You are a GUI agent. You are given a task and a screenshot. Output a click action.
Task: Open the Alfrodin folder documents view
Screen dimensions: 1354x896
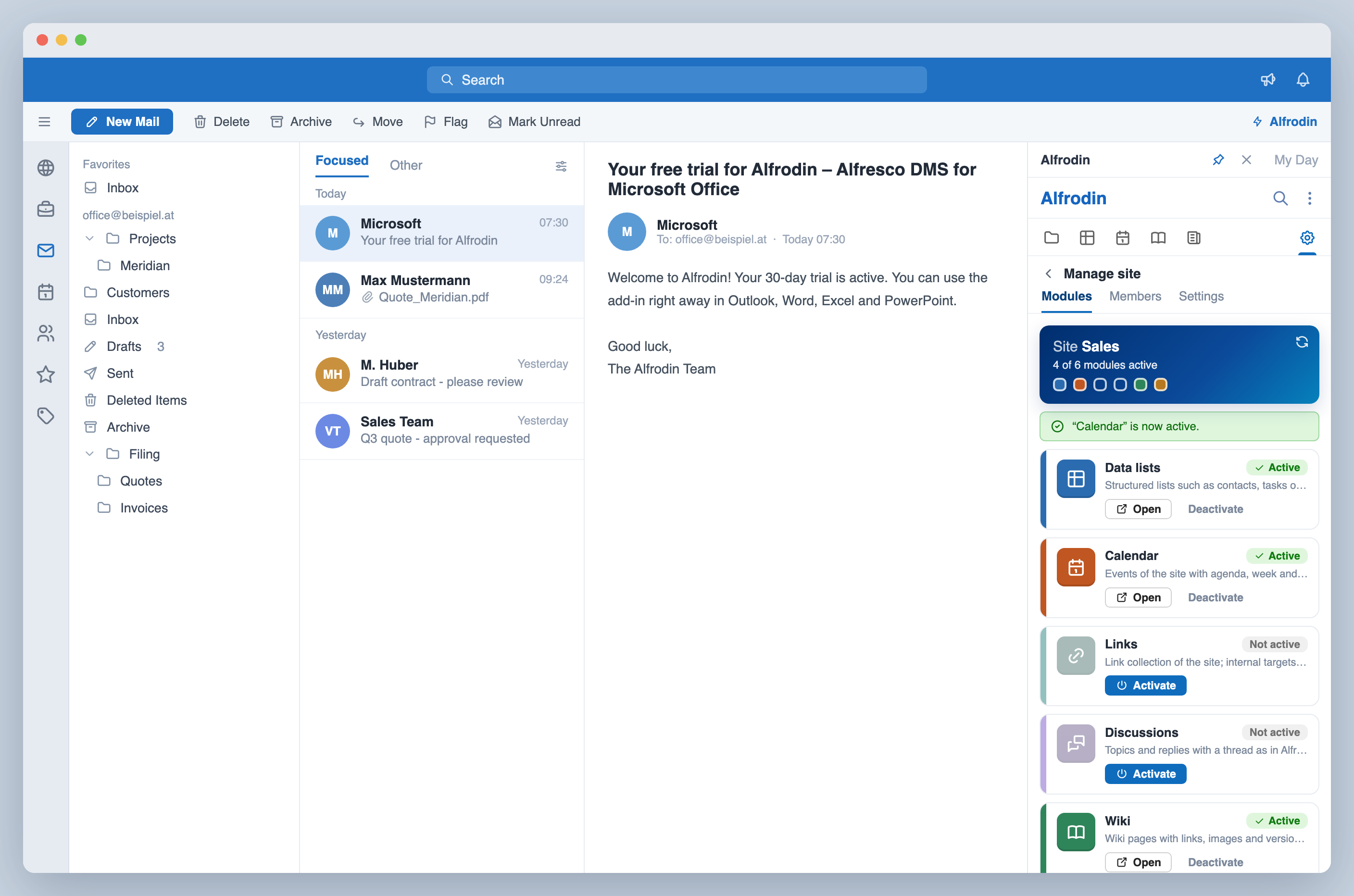[x=1051, y=238]
